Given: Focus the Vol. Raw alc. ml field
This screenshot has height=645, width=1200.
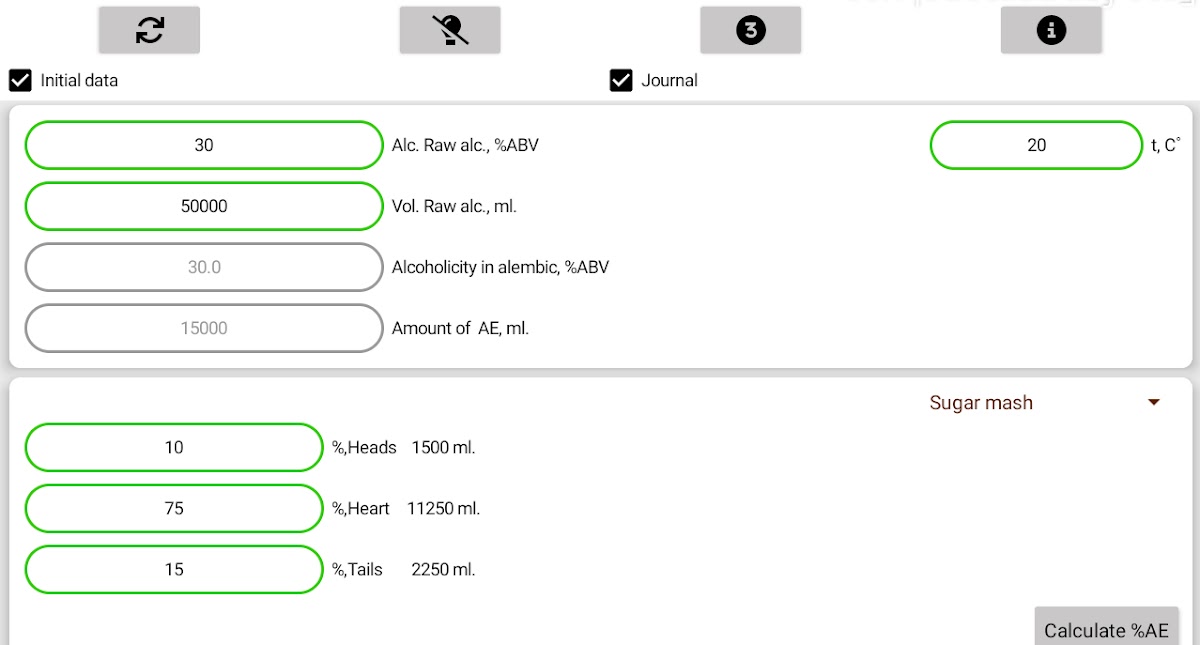Looking at the screenshot, I should [x=204, y=206].
